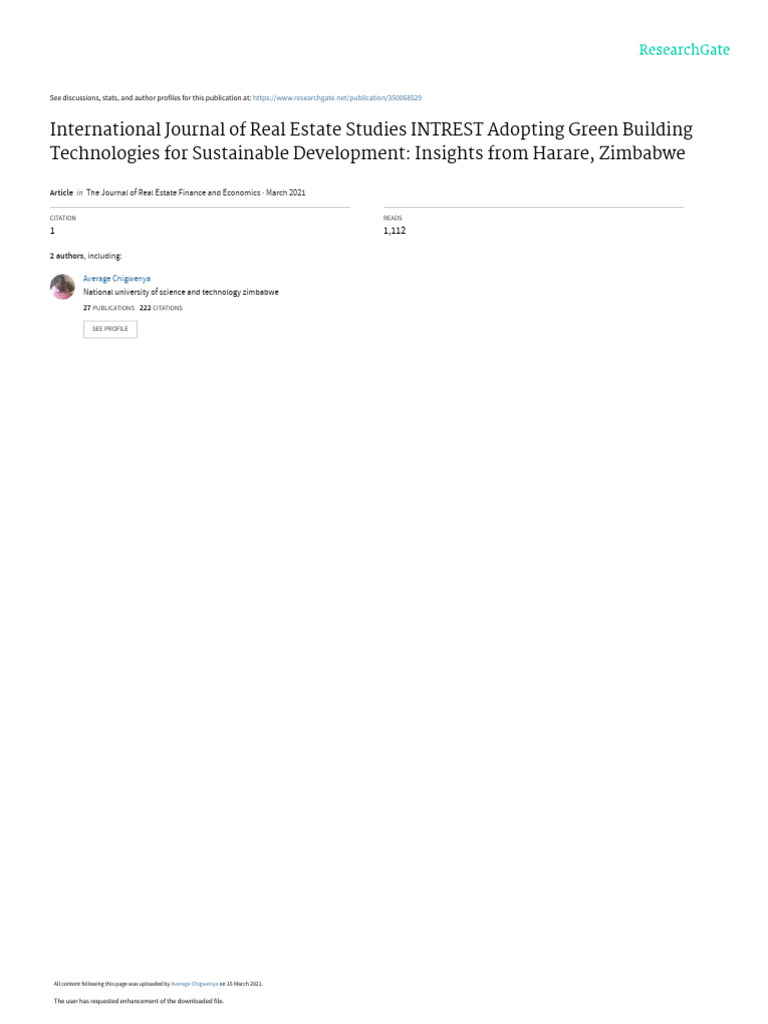The height and width of the screenshot is (1024, 768).
Task: Open Average Chigwenya author name link
Action: 116,279
